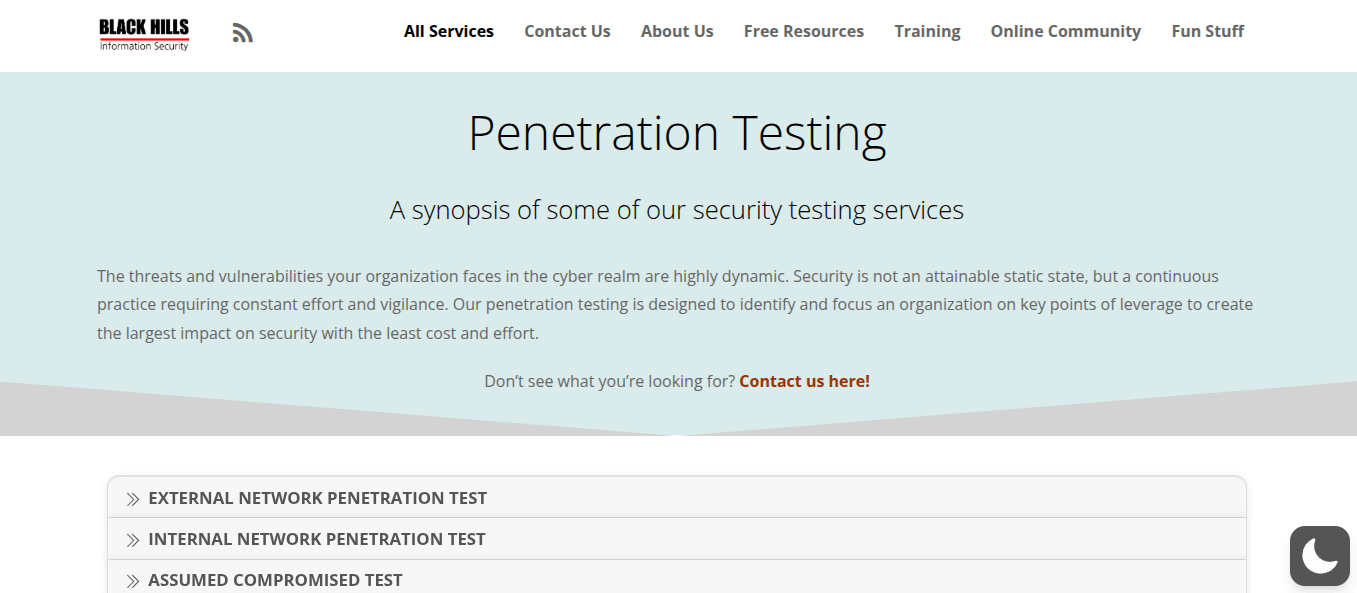Viewport: 1357px width, 593px height.
Task: Click the Black Hills Information Security logo
Action: point(144,34)
